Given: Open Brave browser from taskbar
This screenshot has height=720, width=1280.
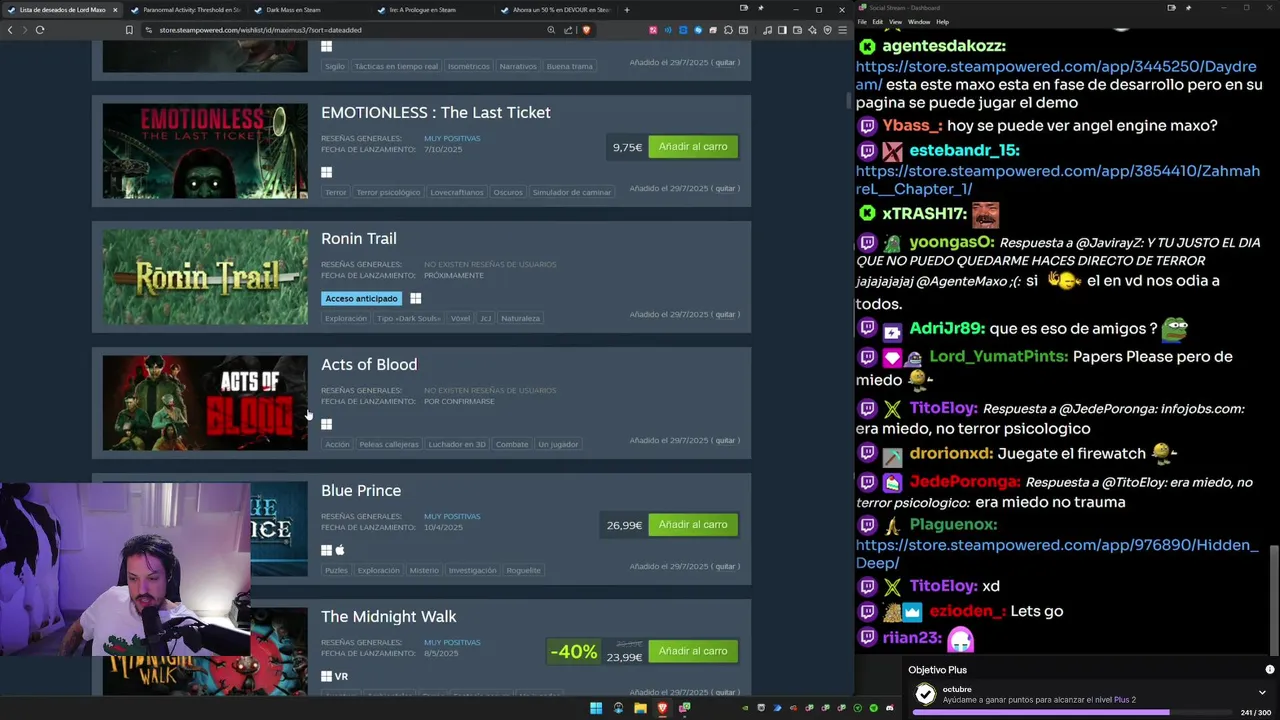Looking at the screenshot, I should [x=662, y=708].
